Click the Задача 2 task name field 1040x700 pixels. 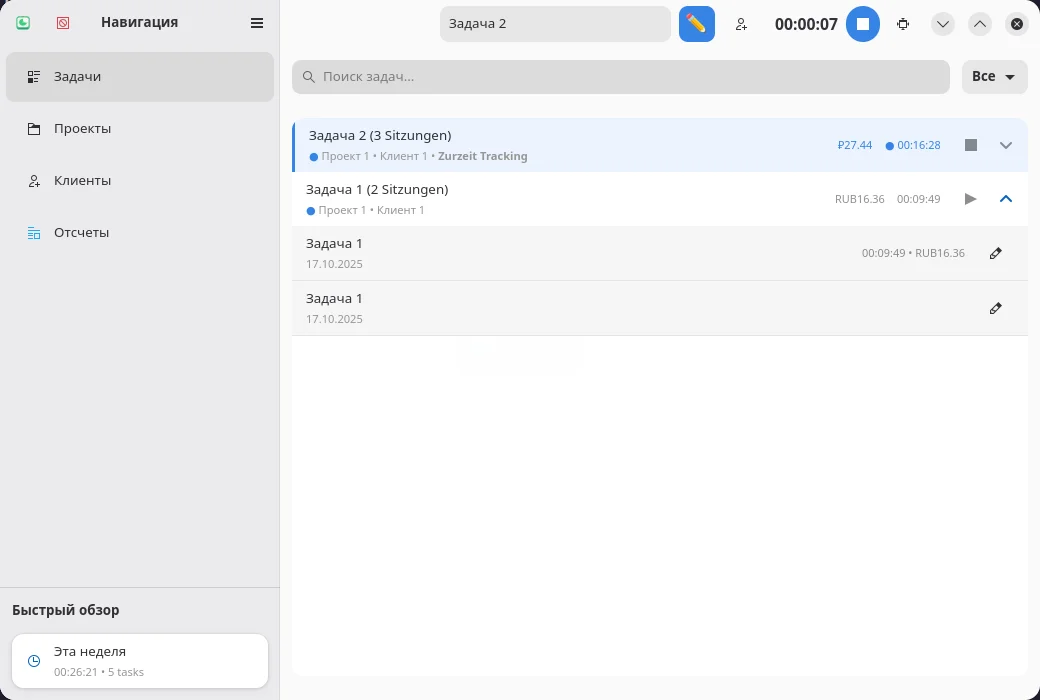pyautogui.click(x=555, y=24)
